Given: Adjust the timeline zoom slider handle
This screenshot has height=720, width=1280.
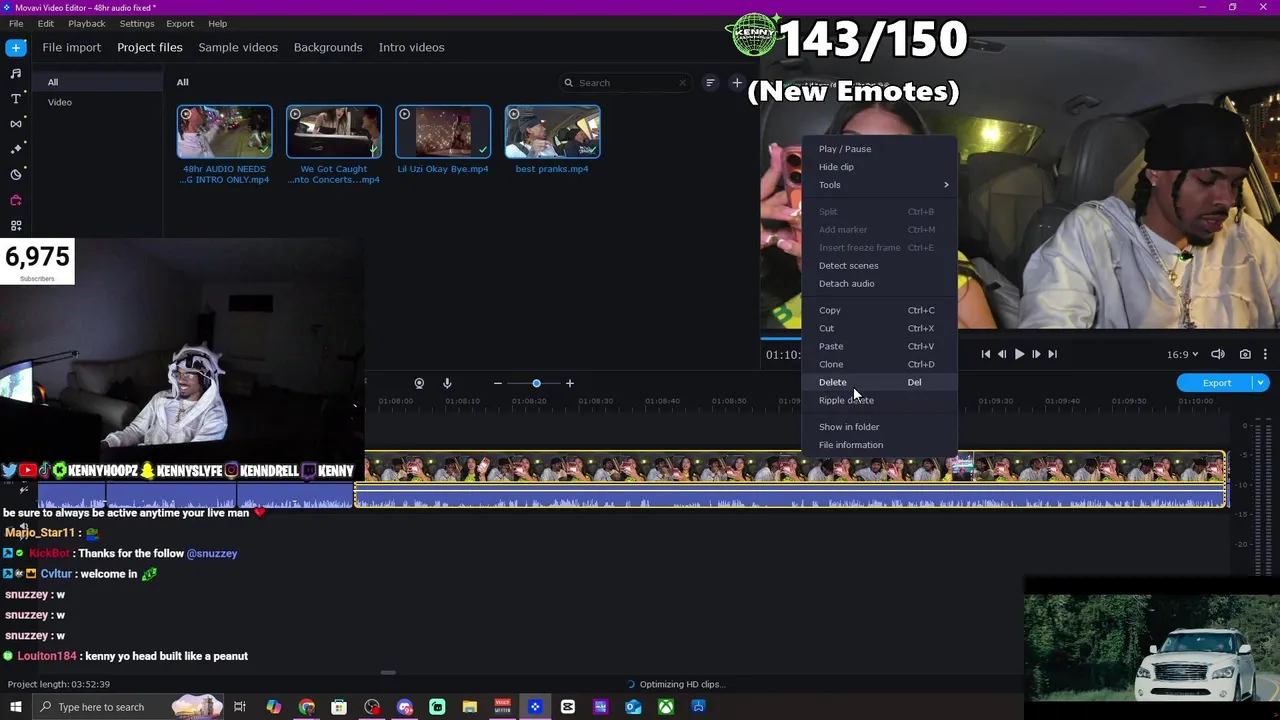Looking at the screenshot, I should (x=536, y=383).
